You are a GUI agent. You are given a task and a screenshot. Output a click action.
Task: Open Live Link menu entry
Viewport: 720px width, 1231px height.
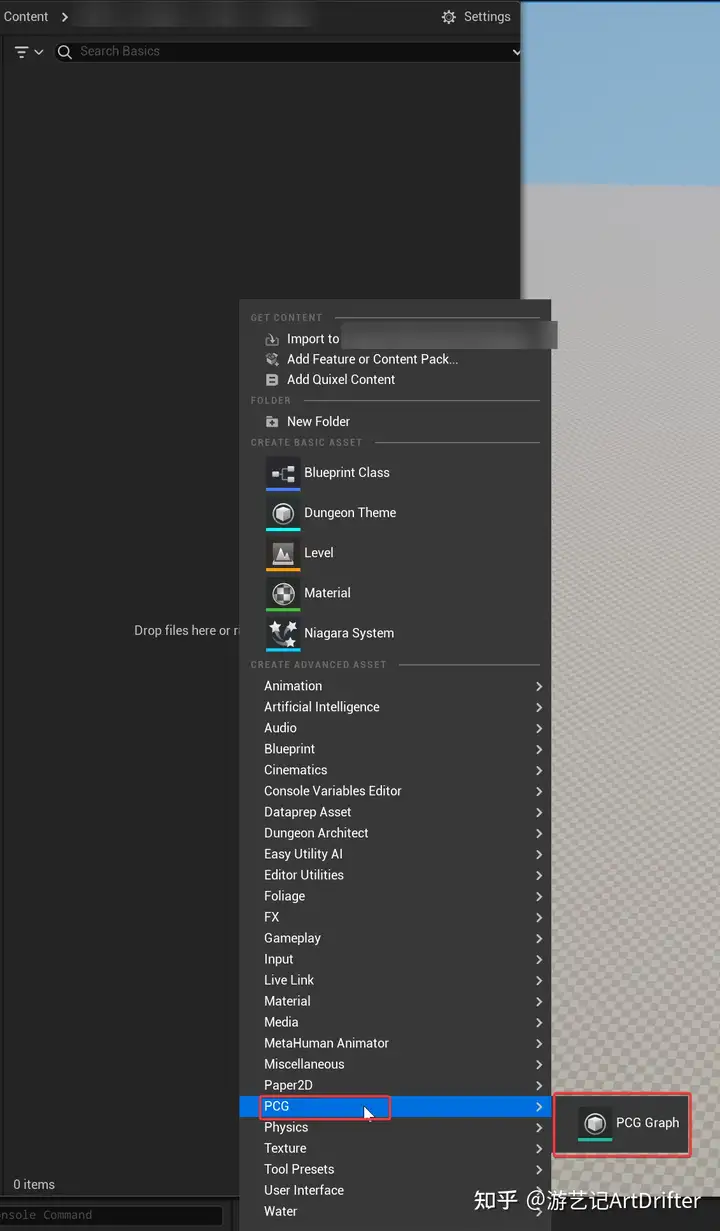395,980
